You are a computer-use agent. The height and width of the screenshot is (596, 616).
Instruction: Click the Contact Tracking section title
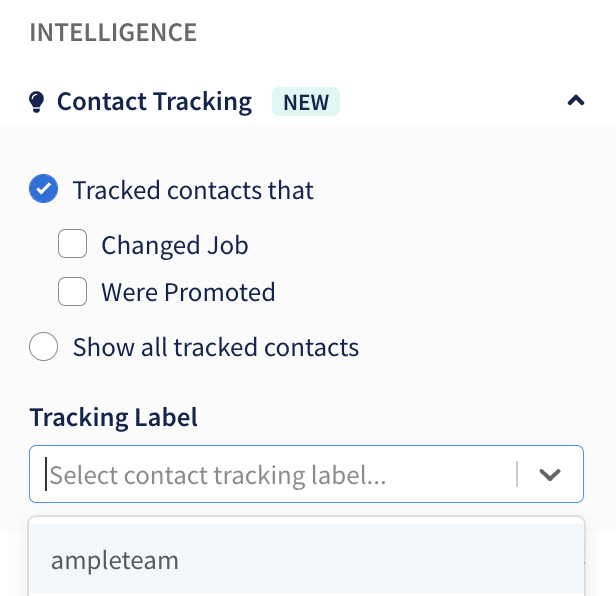point(154,102)
